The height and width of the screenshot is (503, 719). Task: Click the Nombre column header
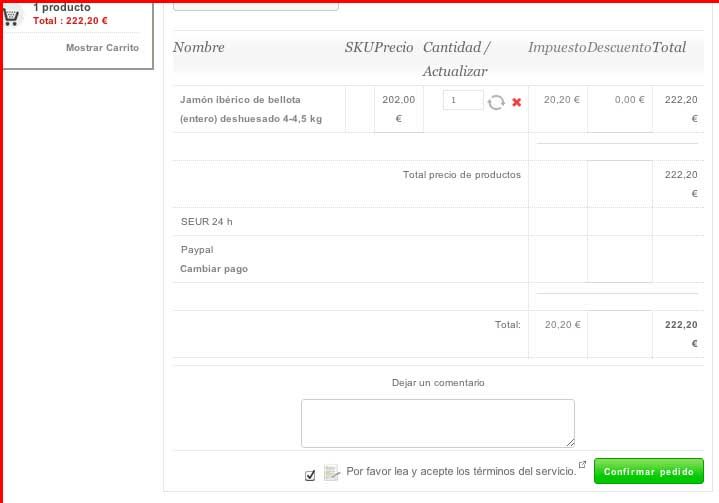[199, 47]
